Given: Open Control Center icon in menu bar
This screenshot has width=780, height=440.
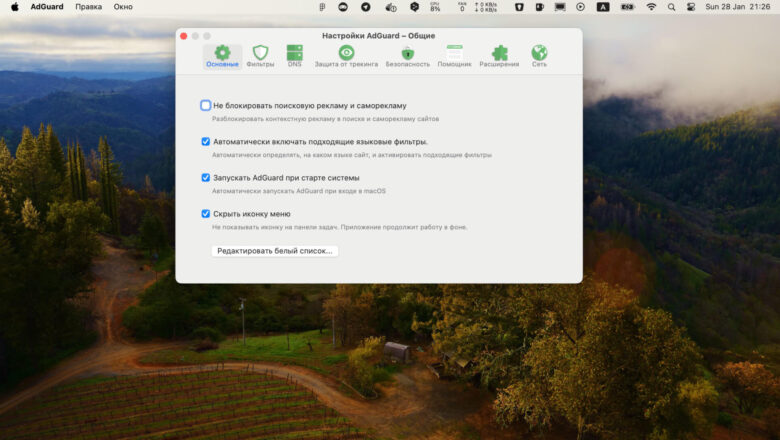Looking at the screenshot, I should pos(691,7).
